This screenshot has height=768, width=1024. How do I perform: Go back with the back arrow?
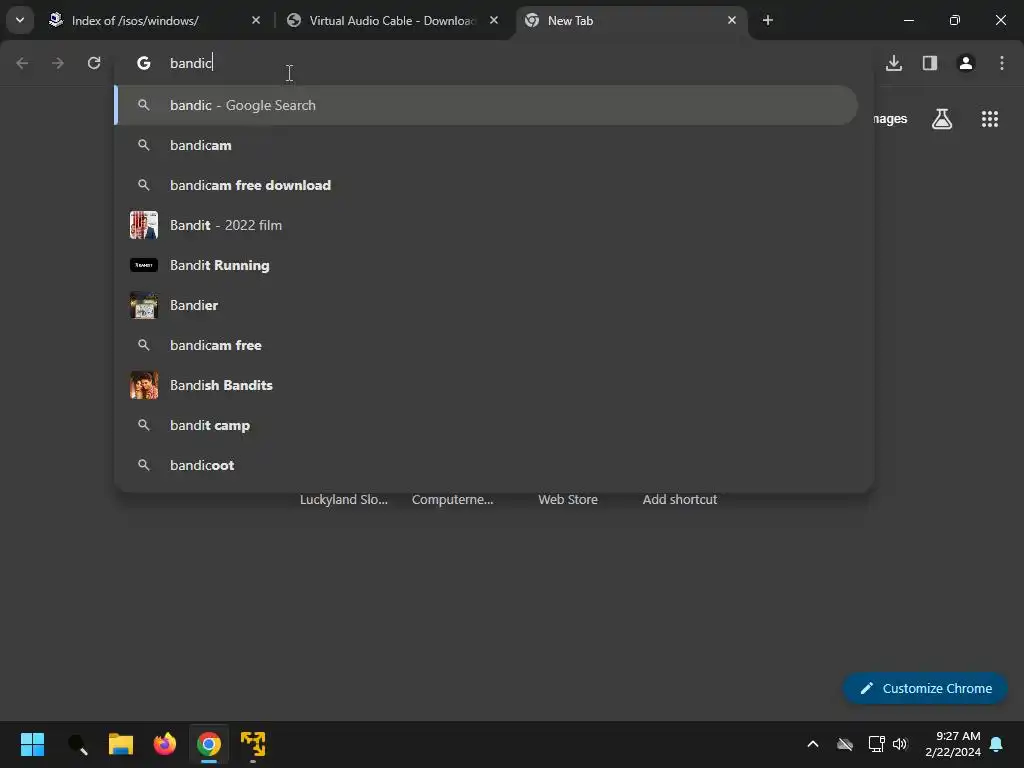[22, 63]
